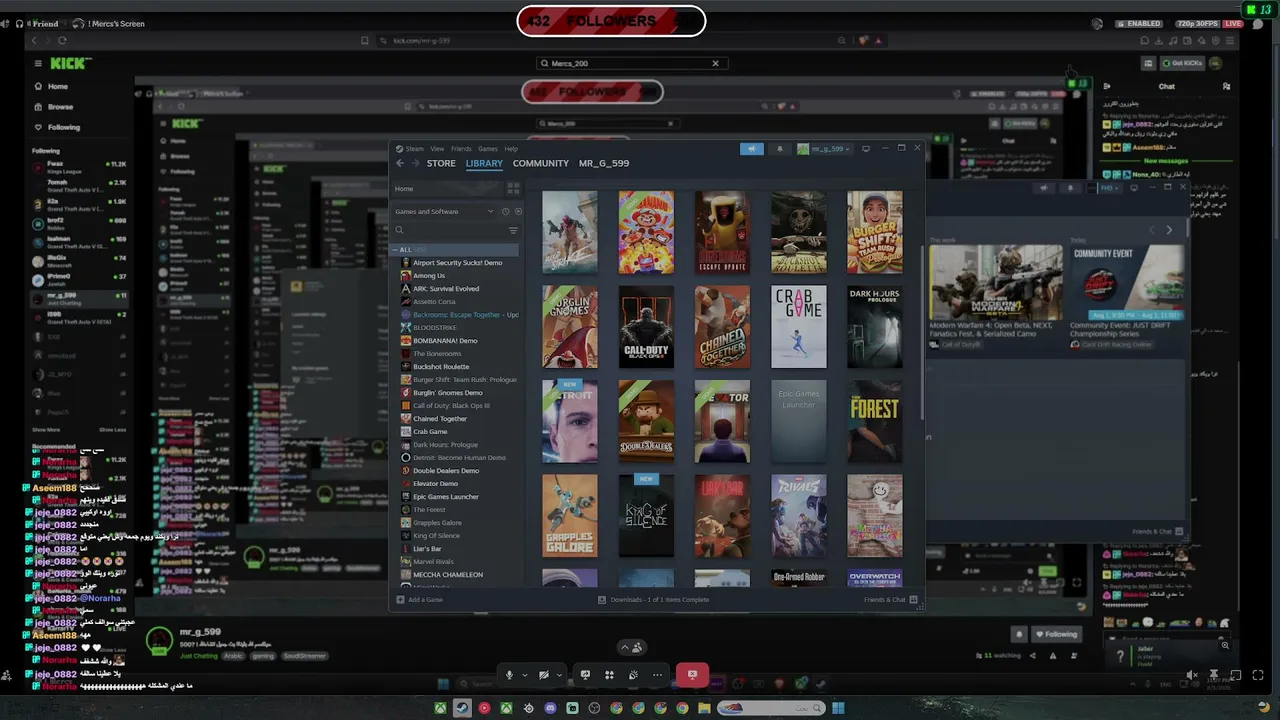Select ARK: Survival Evolved in the list
The height and width of the screenshot is (720, 1280).
coord(446,289)
